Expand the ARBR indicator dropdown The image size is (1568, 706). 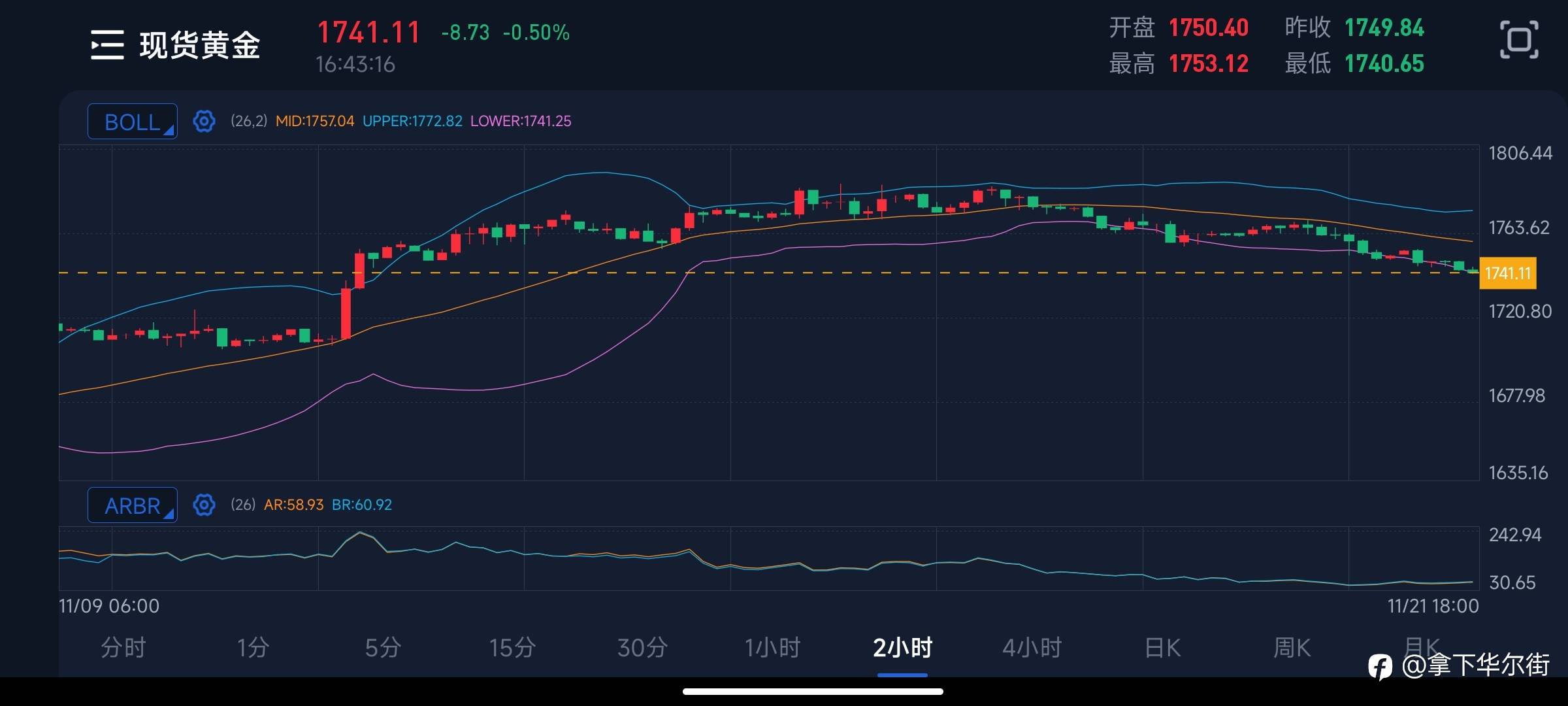(x=133, y=505)
